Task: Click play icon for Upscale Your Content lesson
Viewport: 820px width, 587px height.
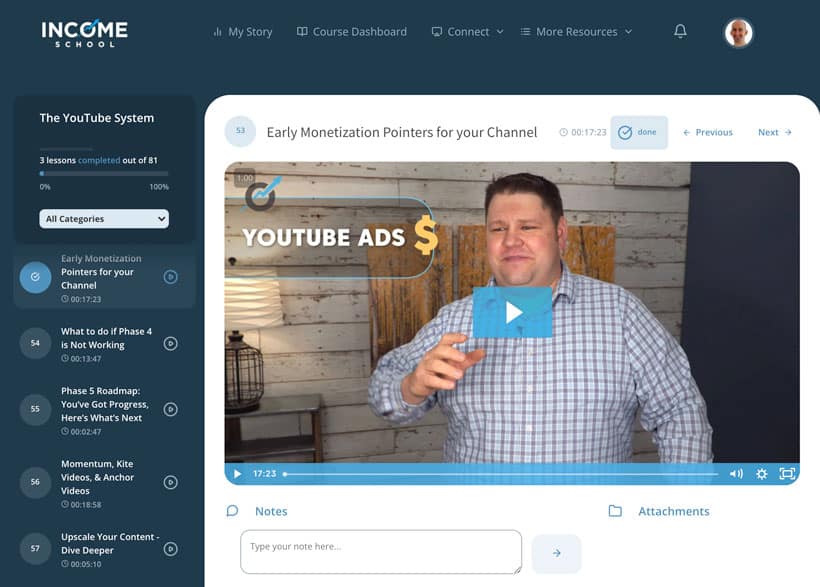Action: coord(170,549)
